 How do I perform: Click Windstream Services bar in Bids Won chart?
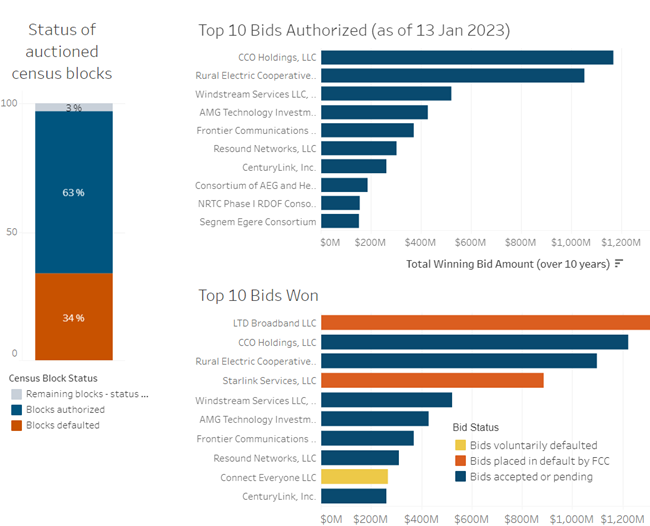point(387,400)
